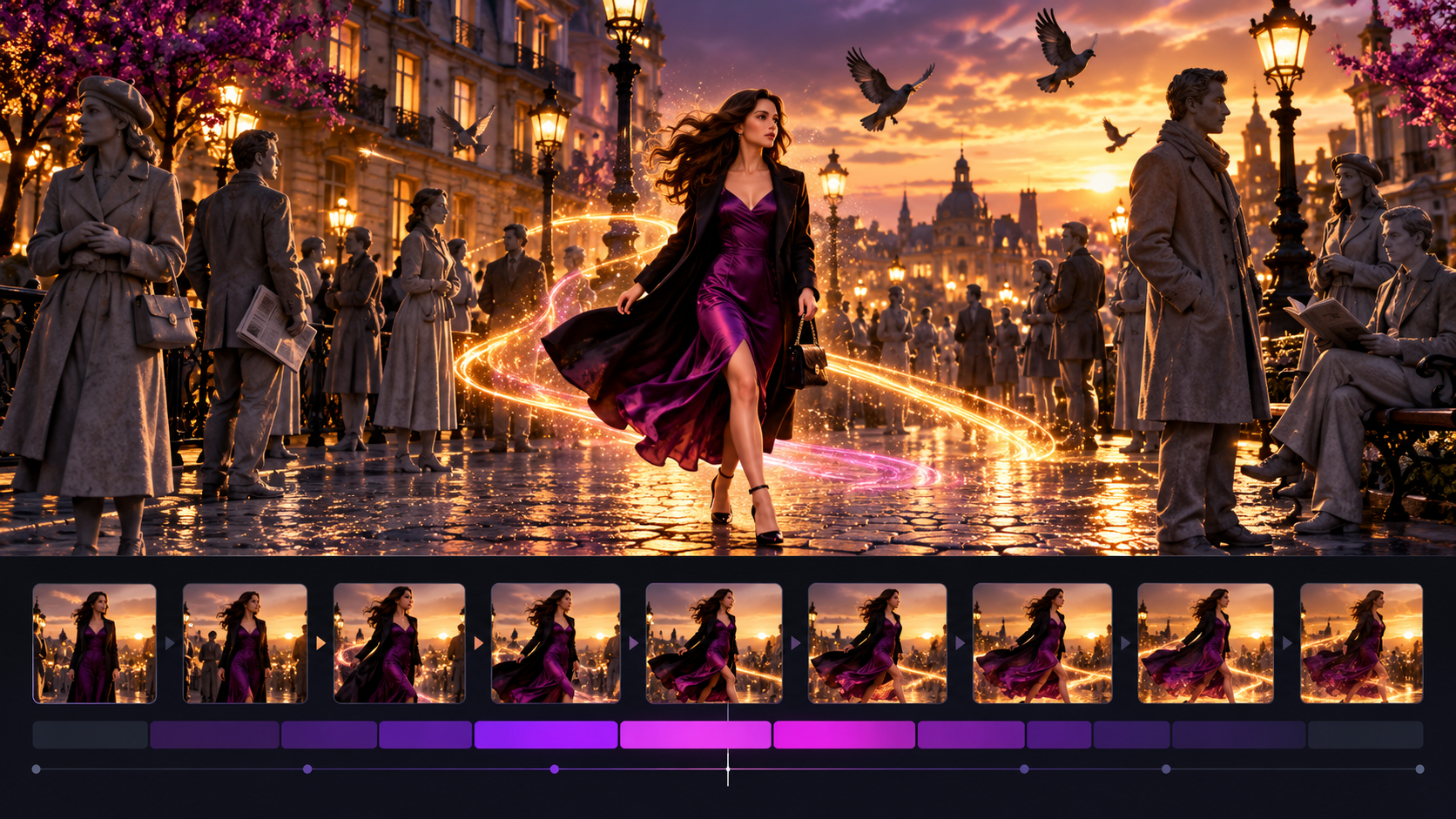Pick the sixth frame thumbnail in the filmstrip
The height and width of the screenshot is (819, 1456).
pos(877,643)
